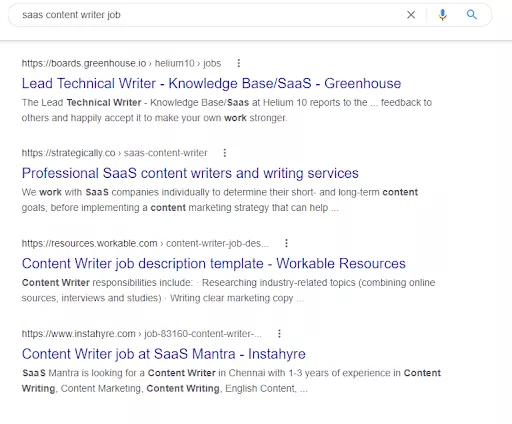Focus the search field containing 'saas content writer job'
The image size is (512, 424).
pyautogui.click(x=250, y=15)
